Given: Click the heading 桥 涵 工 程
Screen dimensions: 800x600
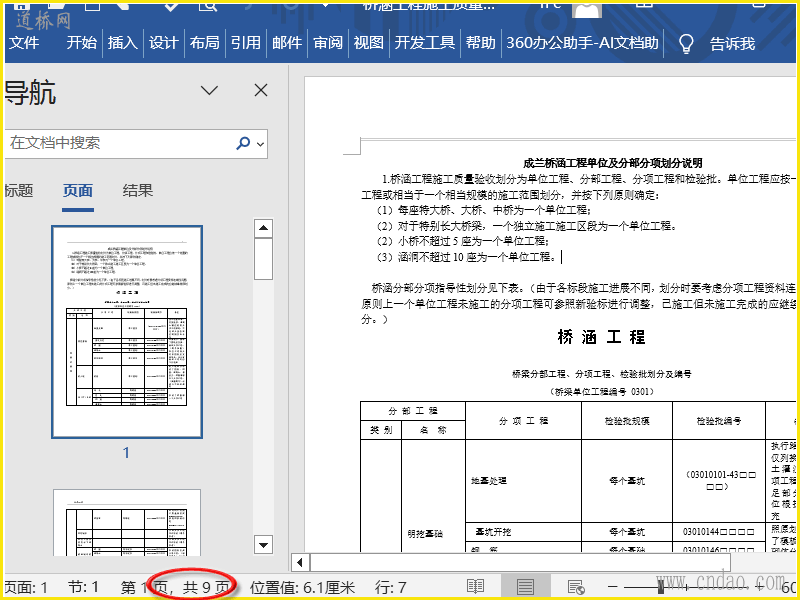Looking at the screenshot, I should [x=602, y=337].
